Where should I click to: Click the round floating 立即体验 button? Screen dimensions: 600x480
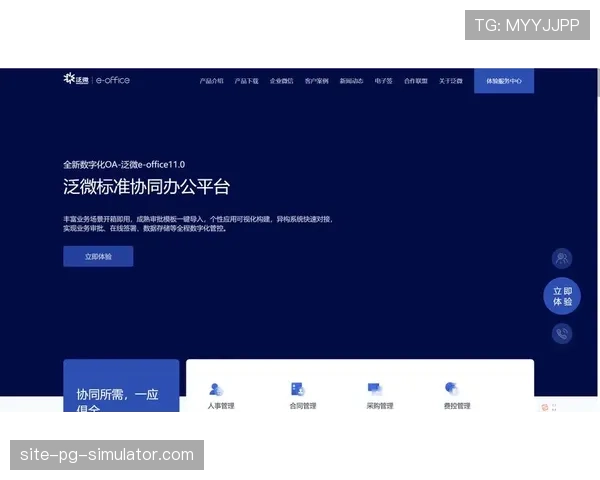coord(562,296)
